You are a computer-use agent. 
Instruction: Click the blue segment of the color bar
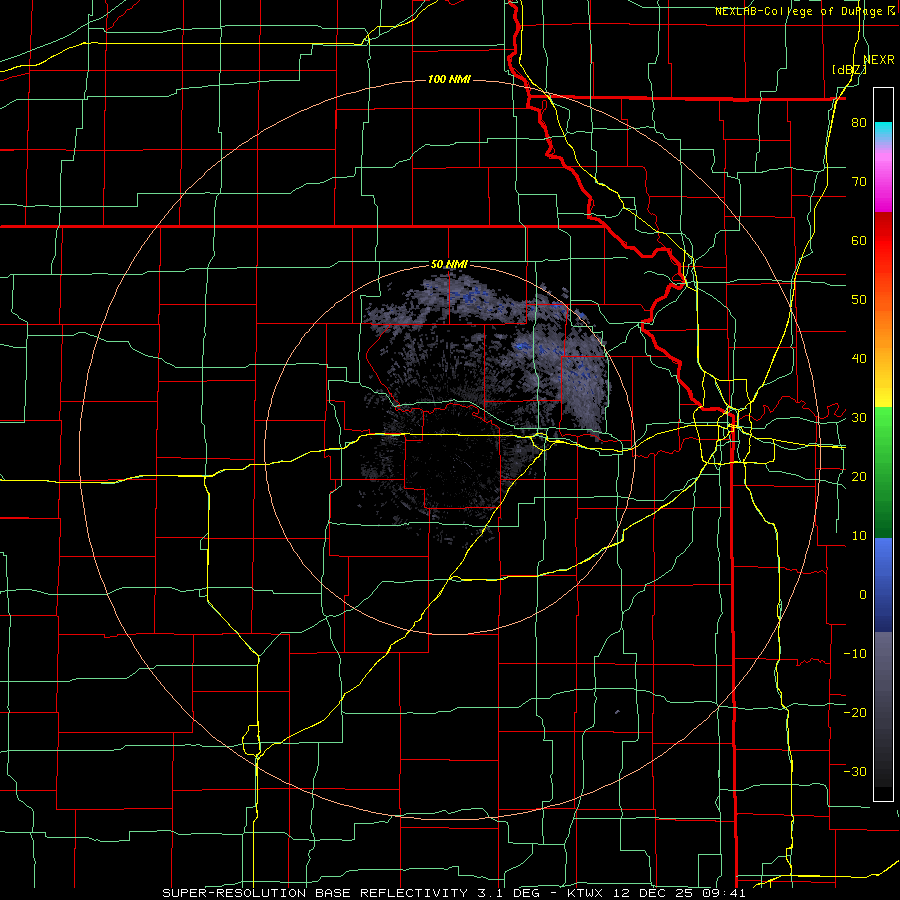(x=883, y=584)
